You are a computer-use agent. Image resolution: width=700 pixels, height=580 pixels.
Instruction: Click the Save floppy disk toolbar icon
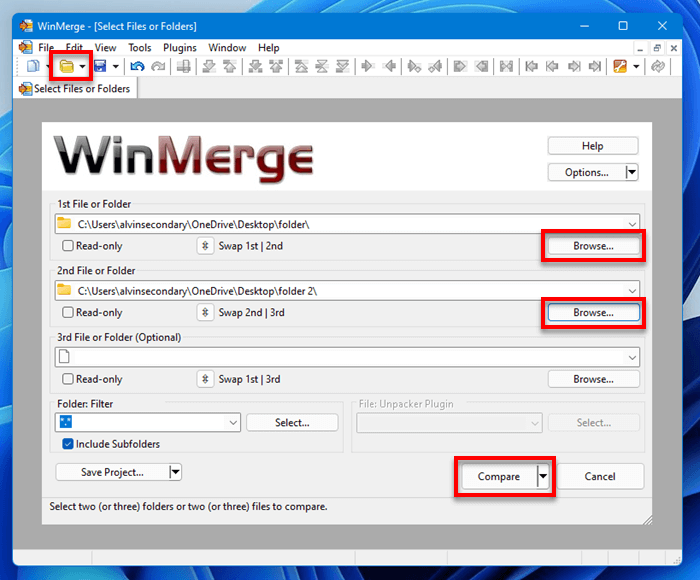100,67
